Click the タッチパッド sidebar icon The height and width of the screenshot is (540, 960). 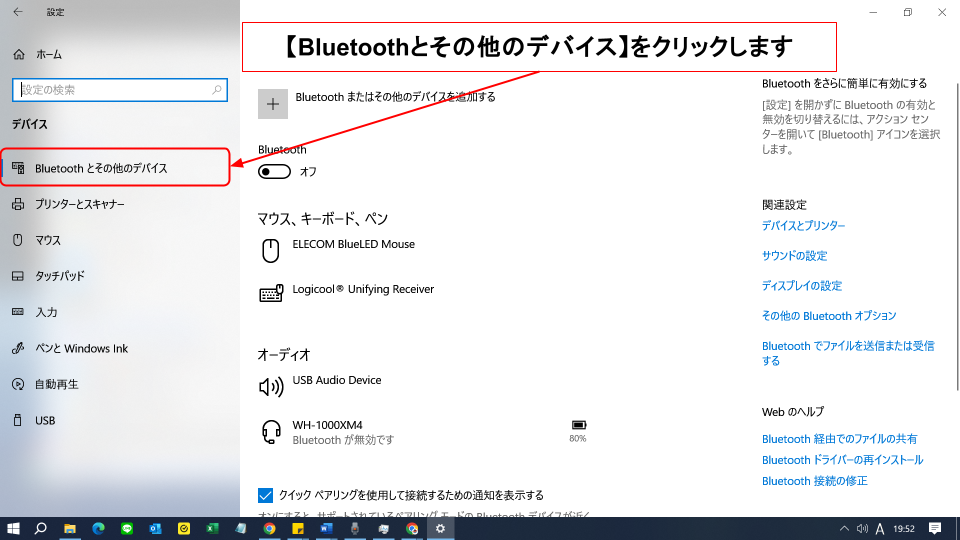pyautogui.click(x=18, y=276)
